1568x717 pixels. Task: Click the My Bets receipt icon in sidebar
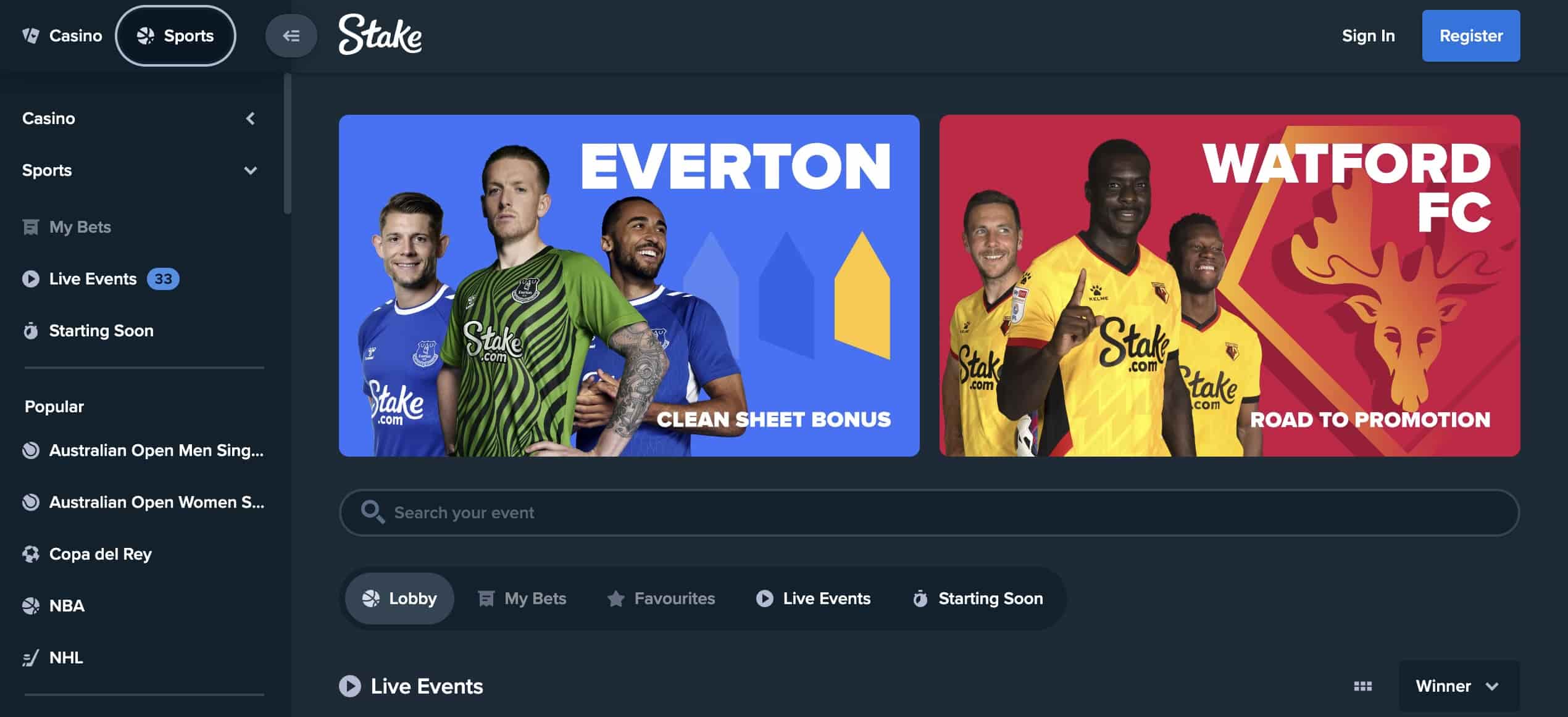coord(30,227)
